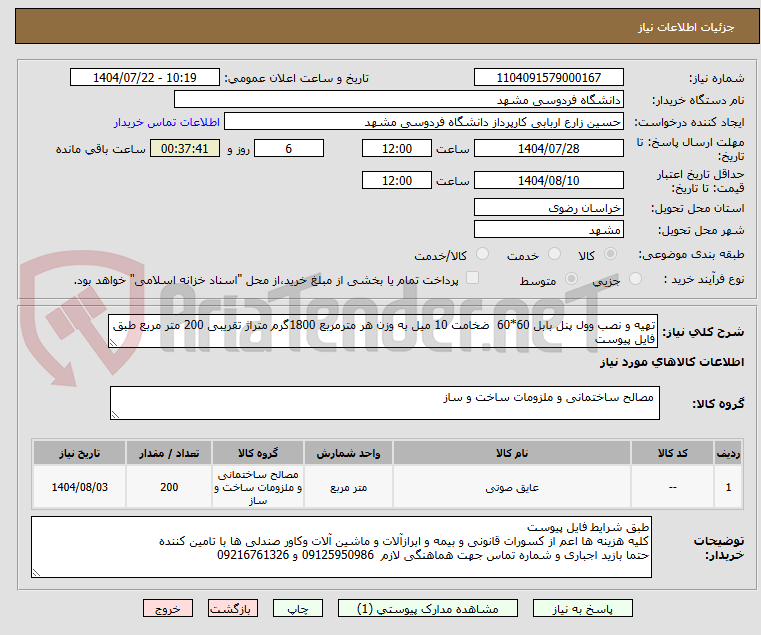Click the resize grip of گروه کالا textarea
The image size is (761, 635).
(115, 415)
